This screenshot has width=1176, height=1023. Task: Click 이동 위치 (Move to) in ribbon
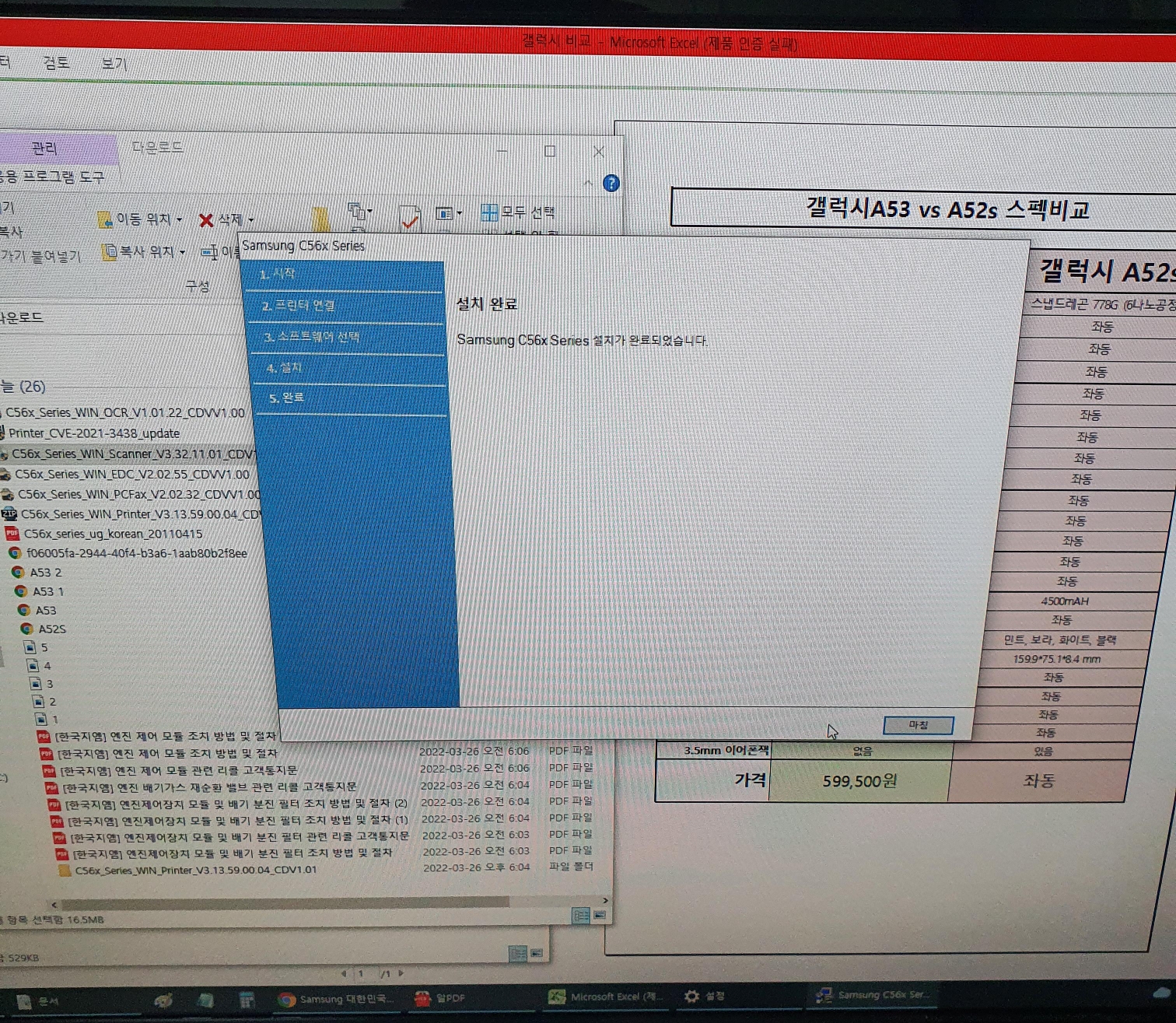tap(139, 220)
